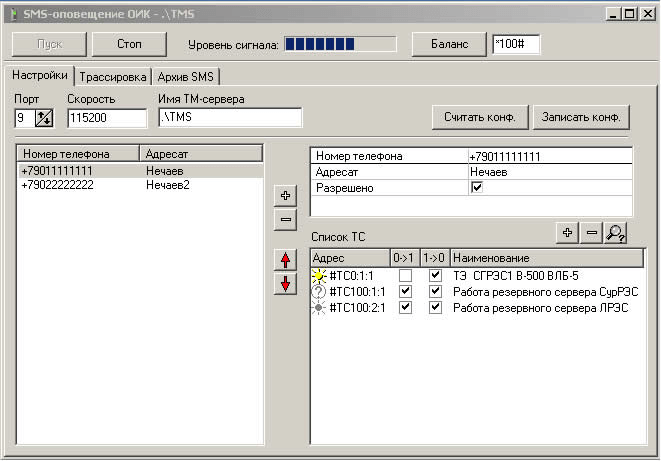Screen dimensions: 661x461
Task: Click the Порт number spinner arrows
Action: coord(43,118)
